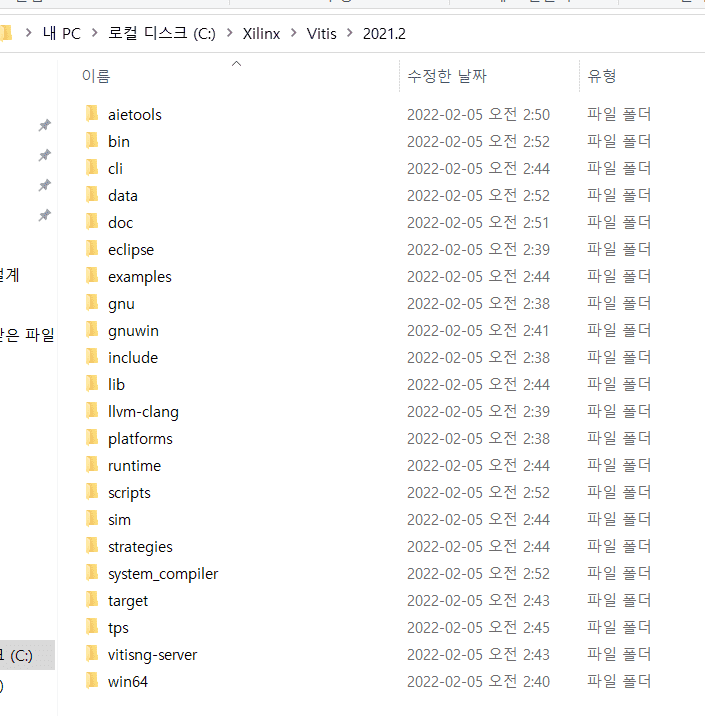
Task: Select the llvm-clang folder name
Action: click(143, 411)
